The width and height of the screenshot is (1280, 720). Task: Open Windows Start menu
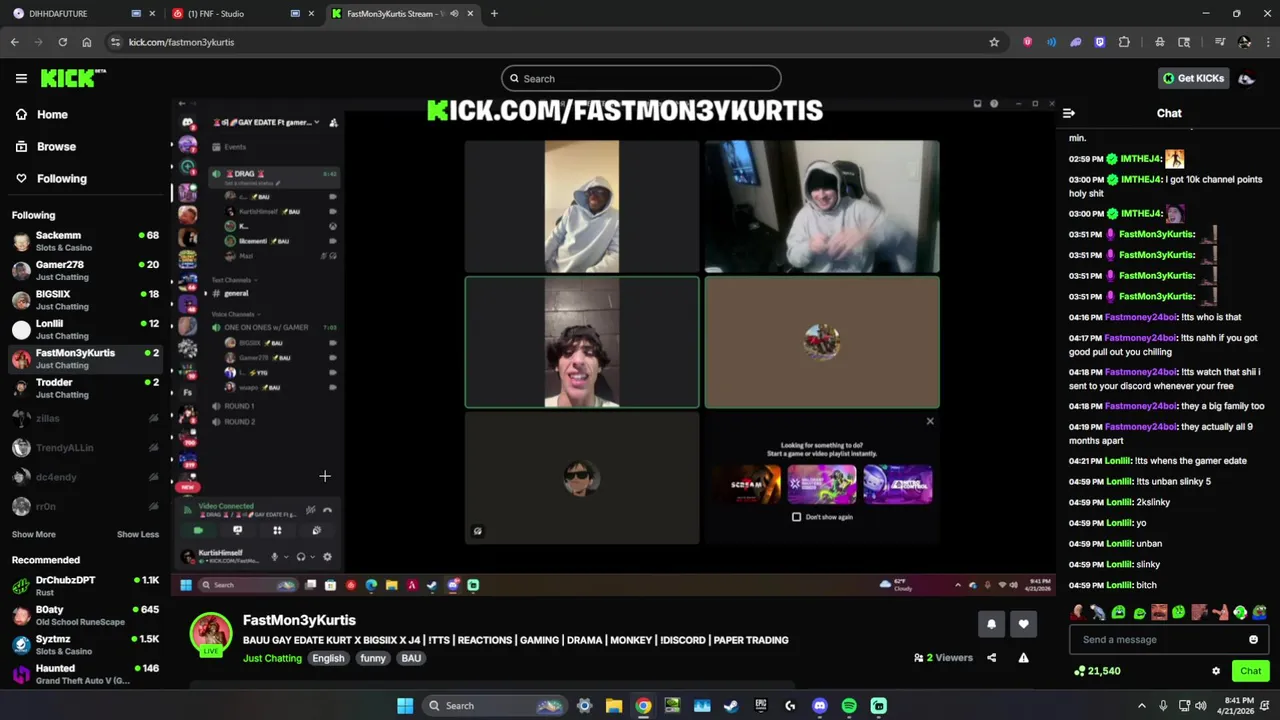(x=405, y=706)
